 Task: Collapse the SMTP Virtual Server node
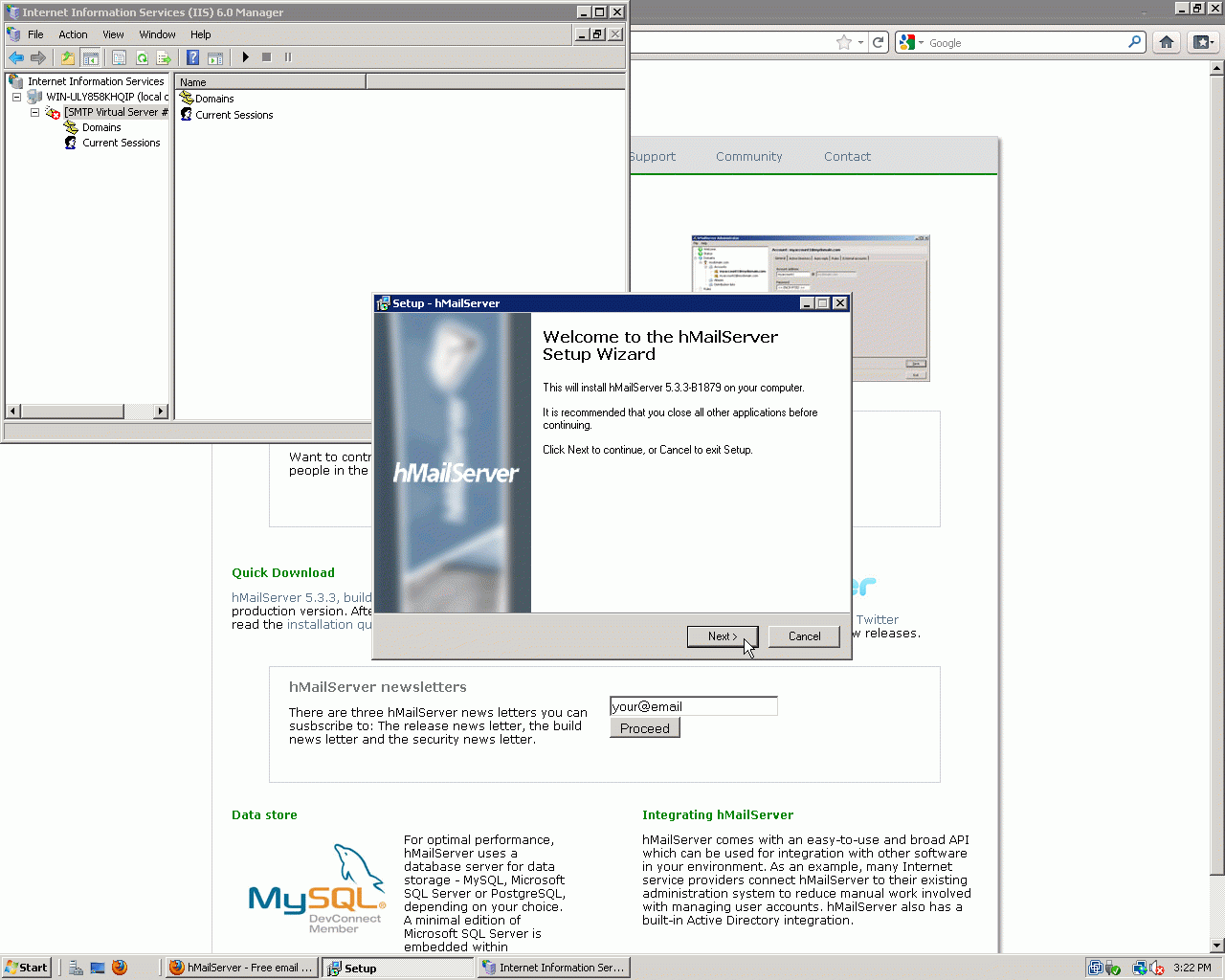[34, 112]
